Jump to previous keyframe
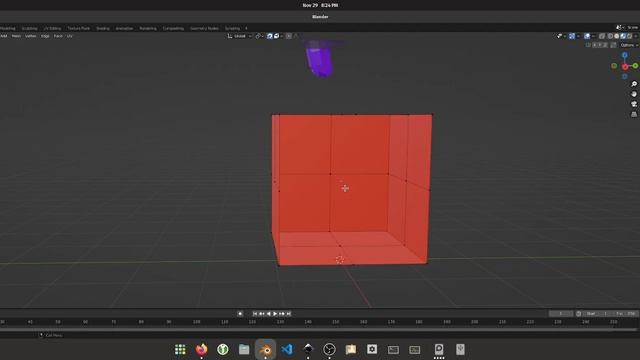Screen dimensions: 640x360 (262, 313)
